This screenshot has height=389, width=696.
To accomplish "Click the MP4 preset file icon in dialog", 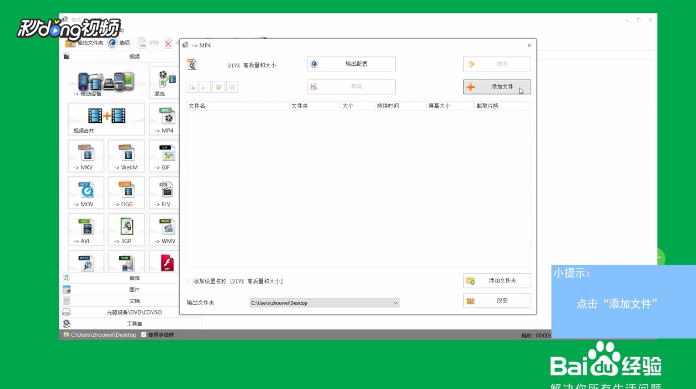I will click(x=192, y=64).
